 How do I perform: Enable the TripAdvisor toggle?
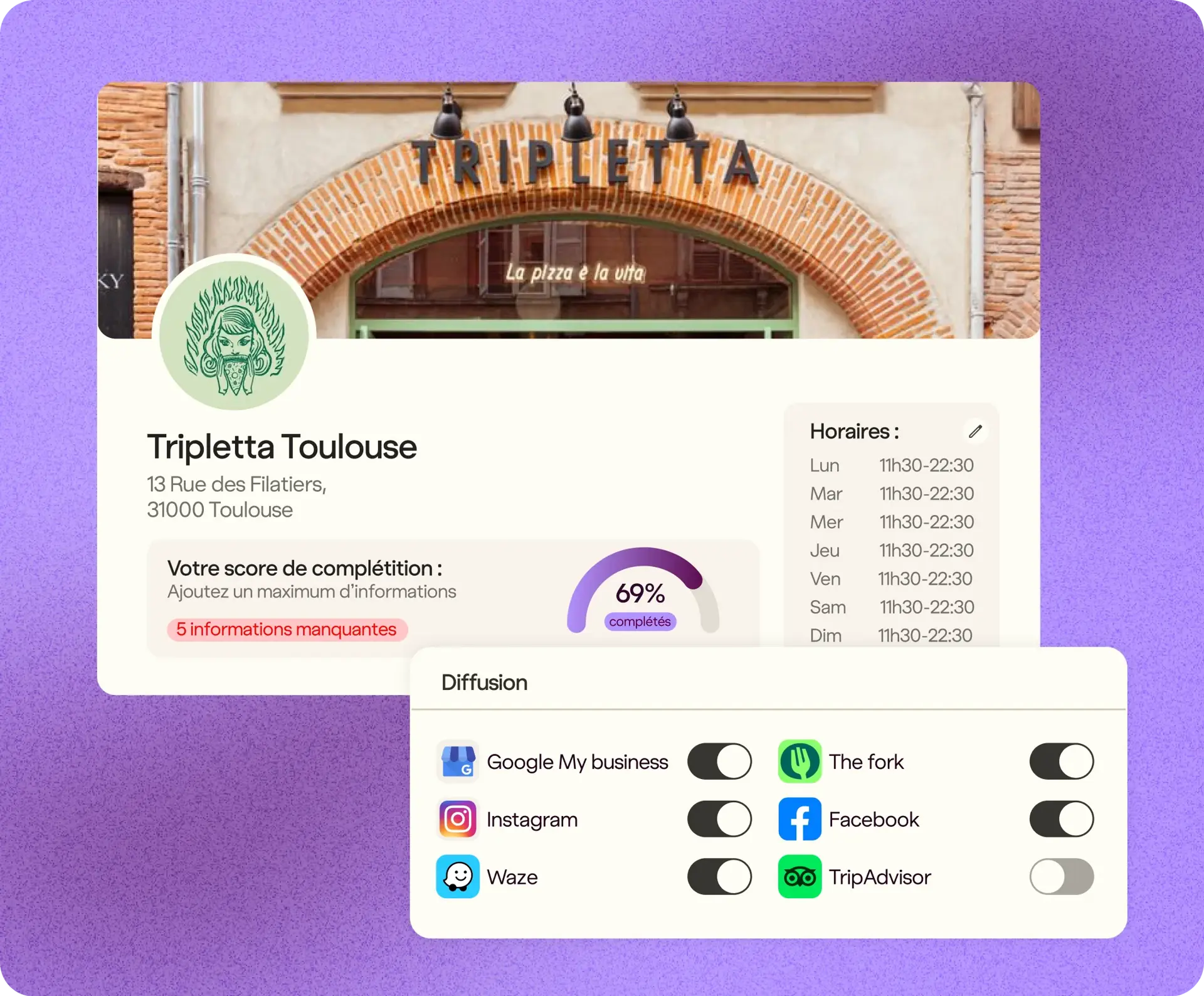(x=1062, y=877)
